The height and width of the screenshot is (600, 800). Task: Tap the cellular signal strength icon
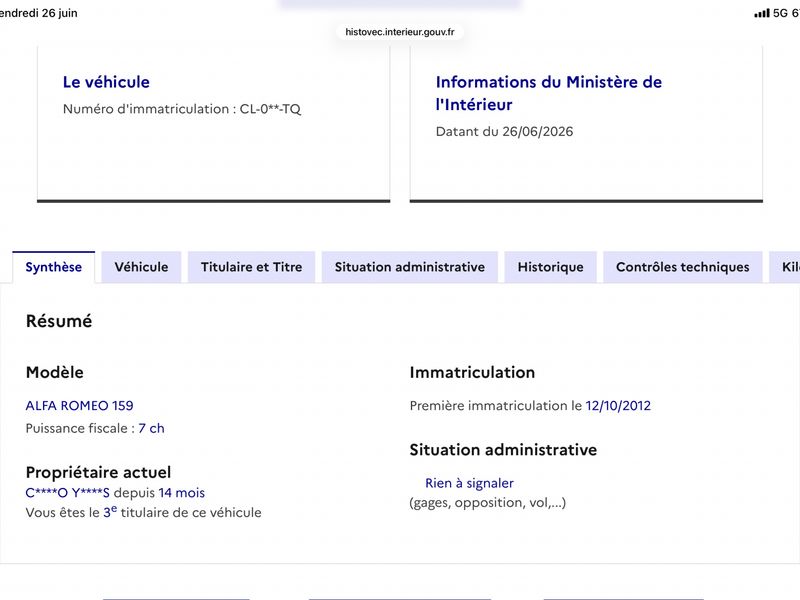coord(762,13)
